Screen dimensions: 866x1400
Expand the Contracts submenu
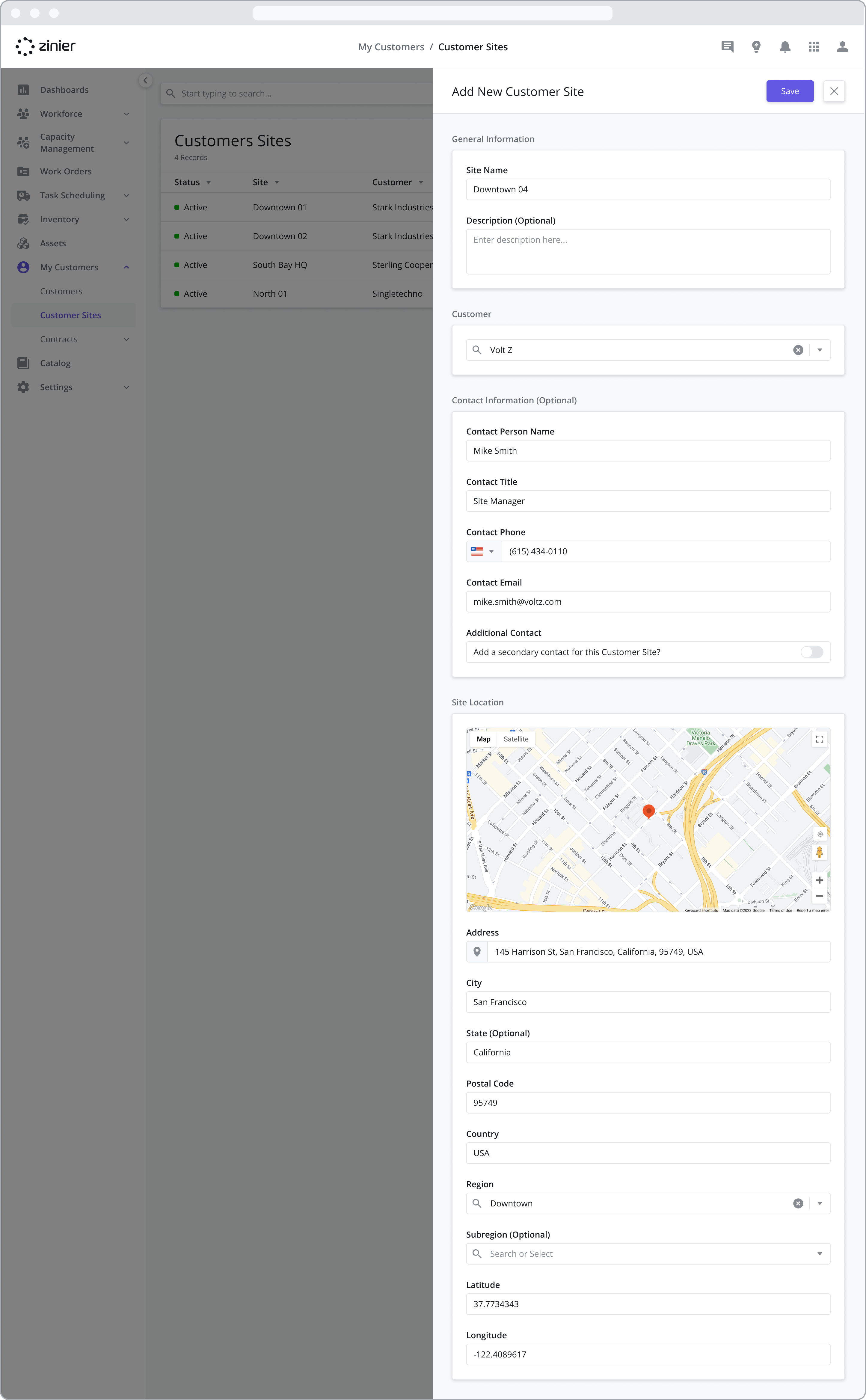coord(126,340)
